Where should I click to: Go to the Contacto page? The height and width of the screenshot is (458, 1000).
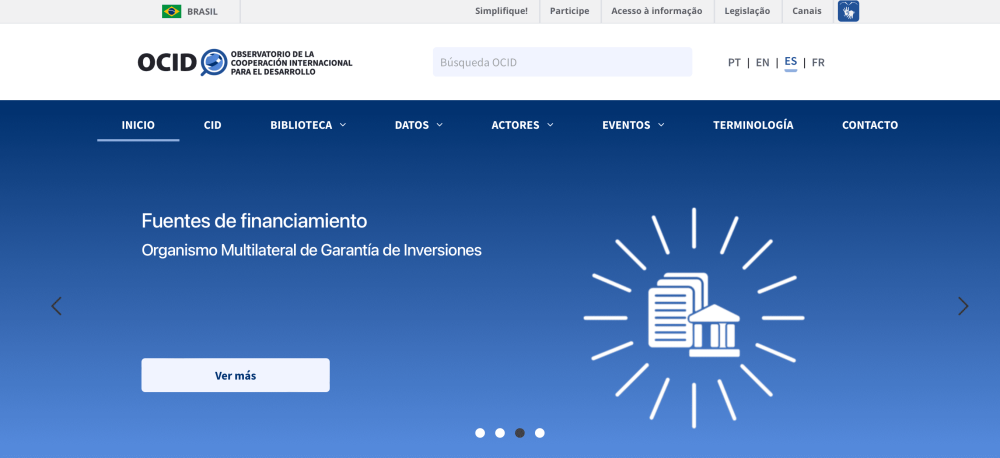pyautogui.click(x=870, y=125)
